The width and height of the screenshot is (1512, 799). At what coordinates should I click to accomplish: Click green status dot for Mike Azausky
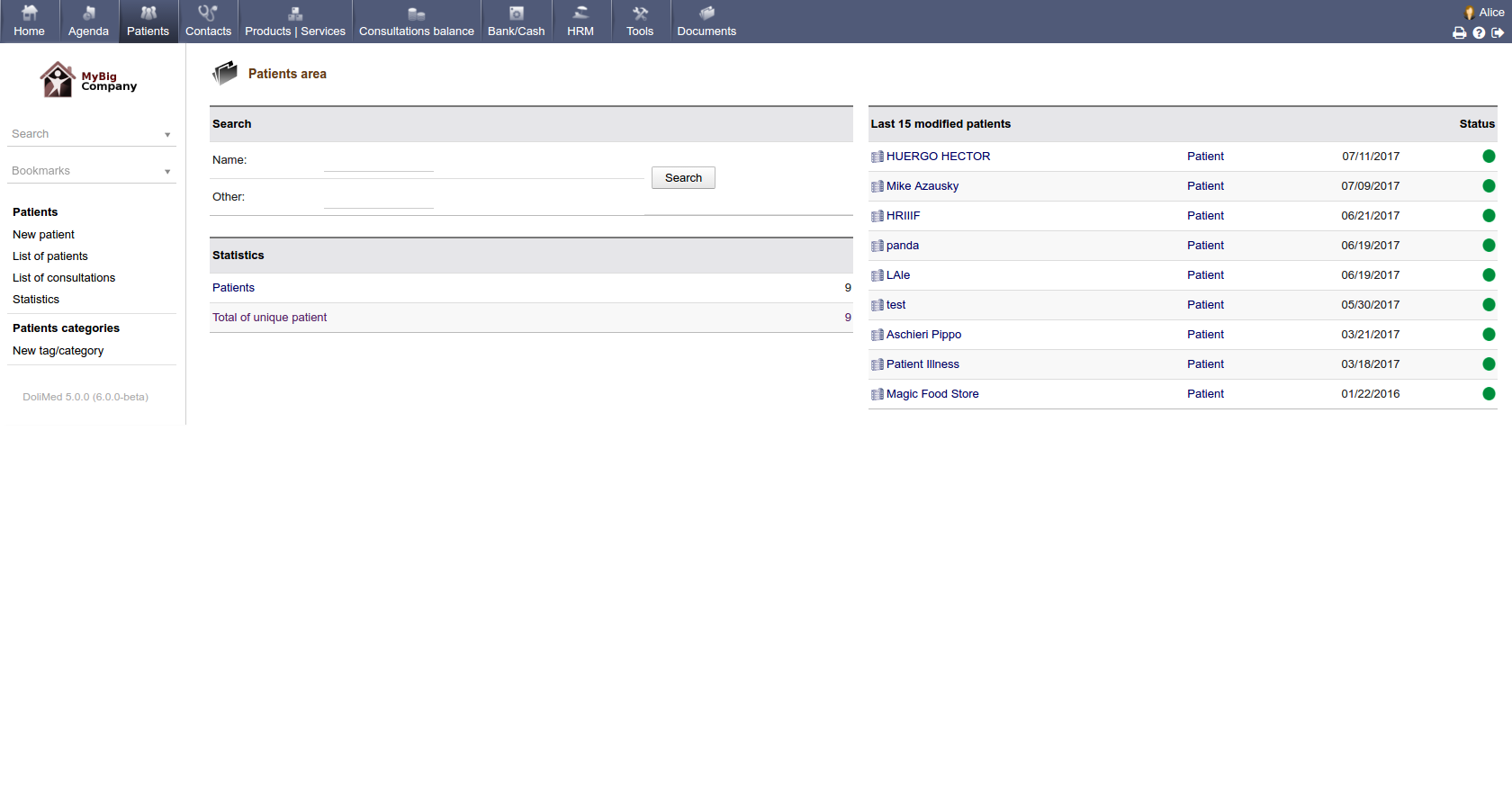pyautogui.click(x=1489, y=186)
